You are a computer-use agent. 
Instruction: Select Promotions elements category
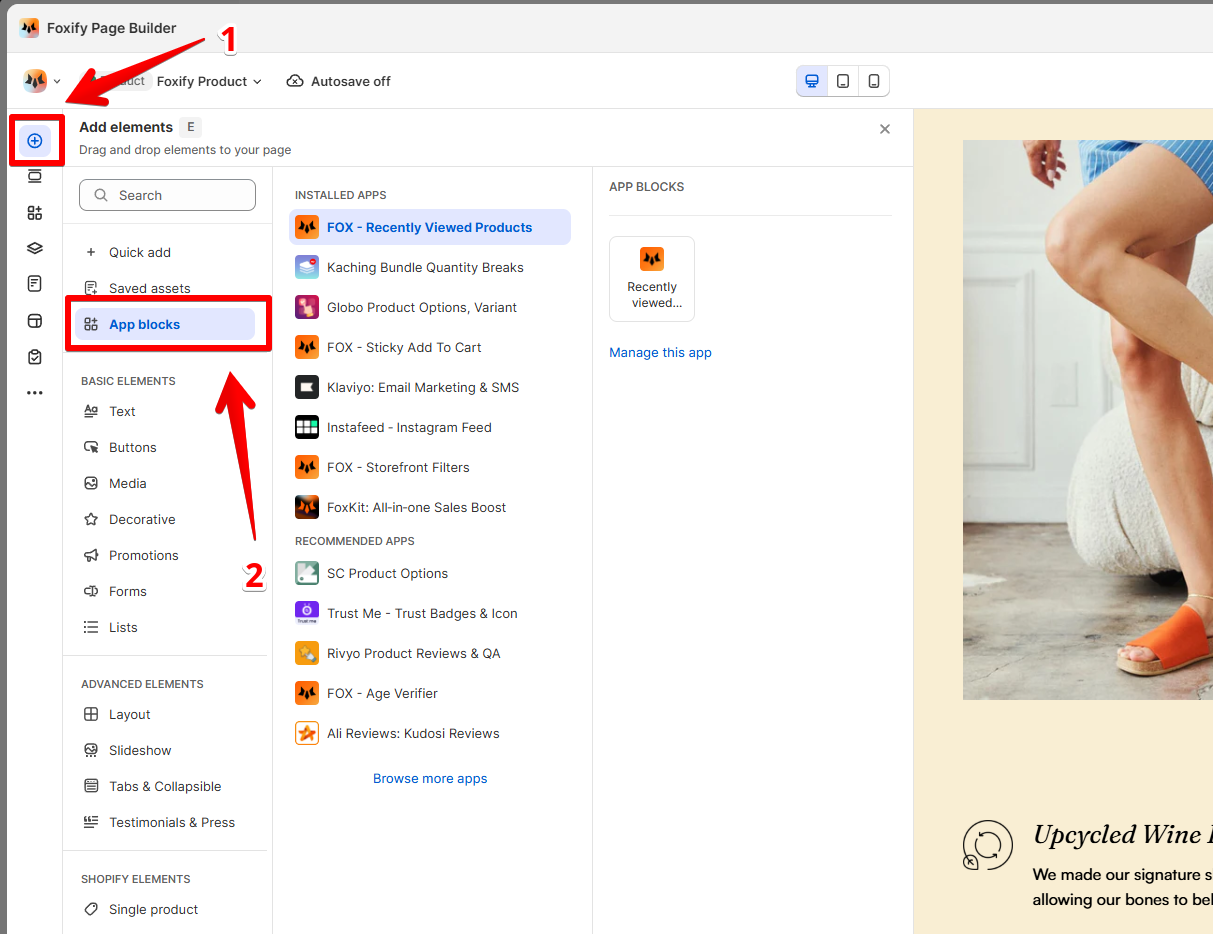click(x=165, y=555)
